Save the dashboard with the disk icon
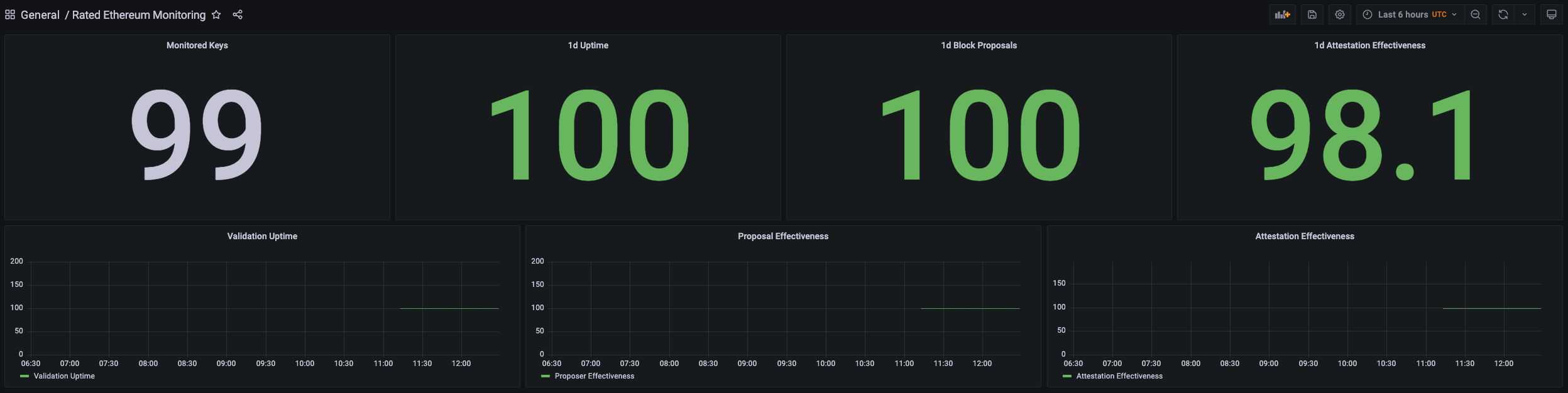The height and width of the screenshot is (393, 1568). [1312, 14]
